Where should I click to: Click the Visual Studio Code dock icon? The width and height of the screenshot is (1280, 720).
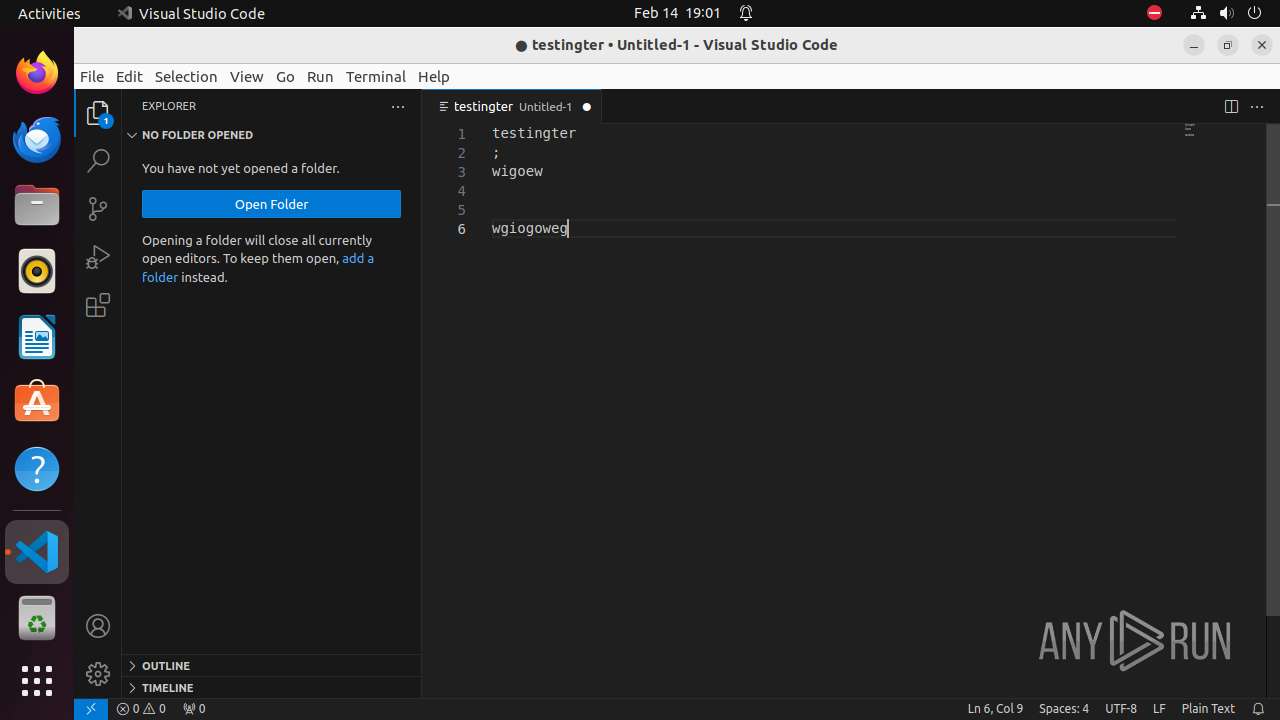point(37,552)
